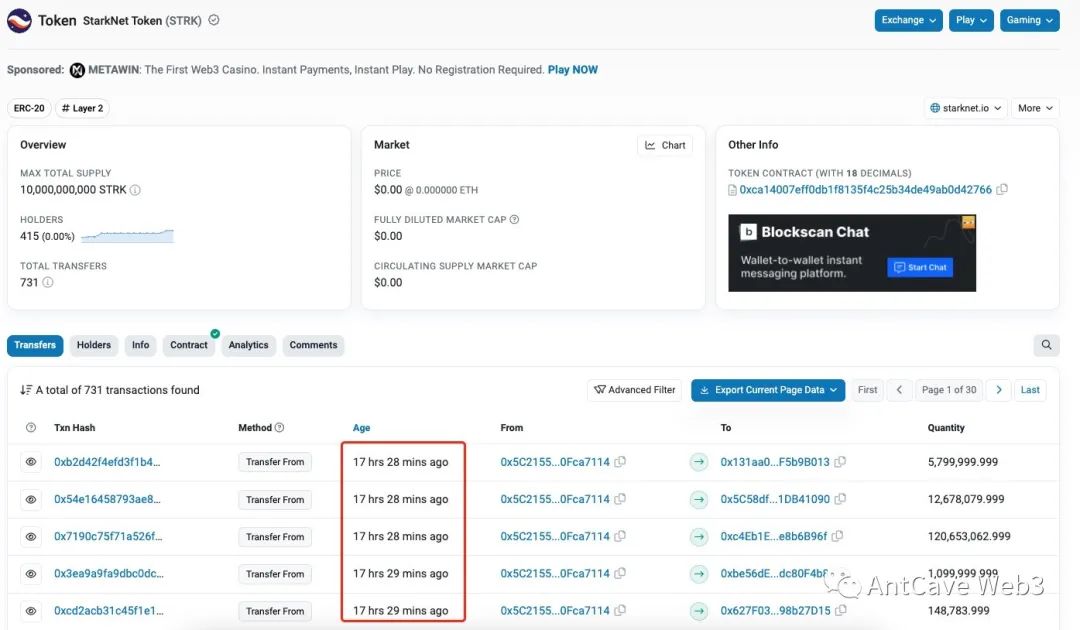Image resolution: width=1080 pixels, height=630 pixels.
Task: Open recipient address 0xbe56dE...dc80F4bf
Action: click(774, 574)
